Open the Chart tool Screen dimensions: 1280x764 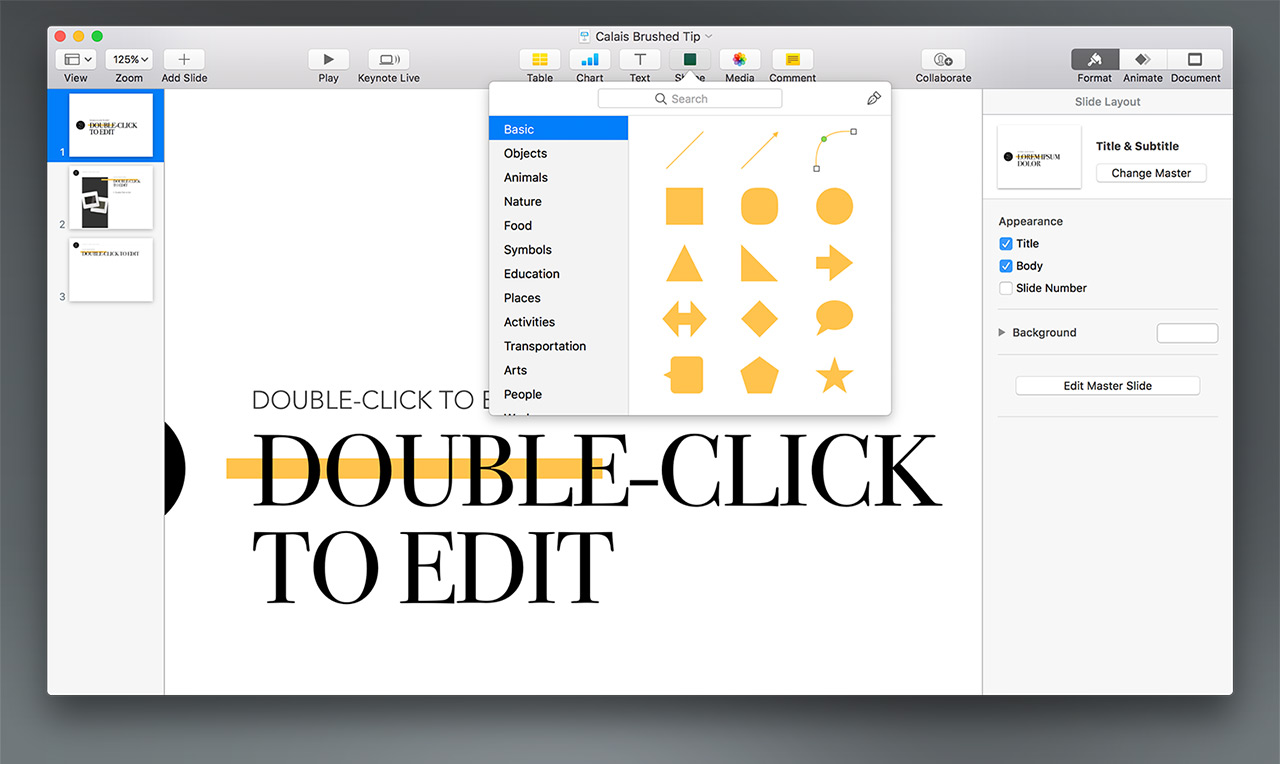[589, 60]
